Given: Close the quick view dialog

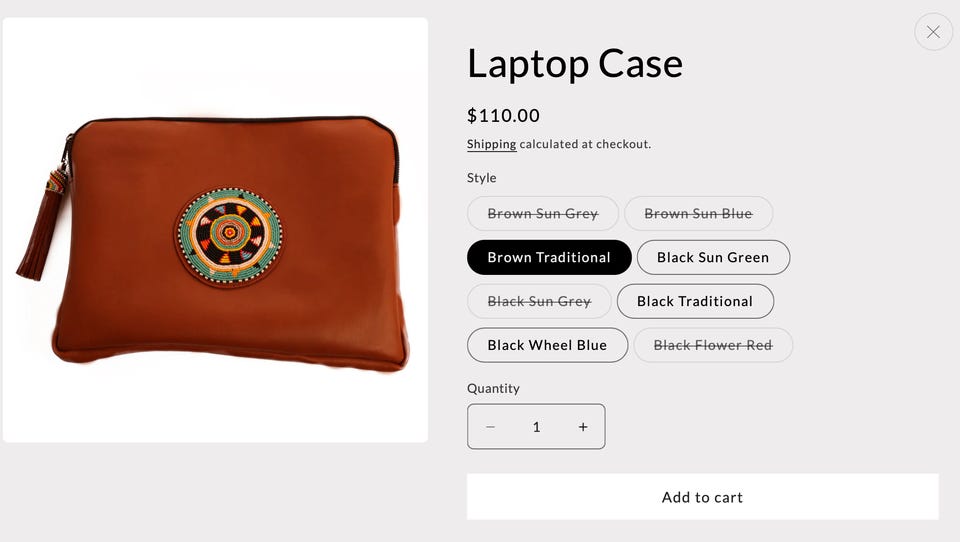Looking at the screenshot, I should pos(933,32).
